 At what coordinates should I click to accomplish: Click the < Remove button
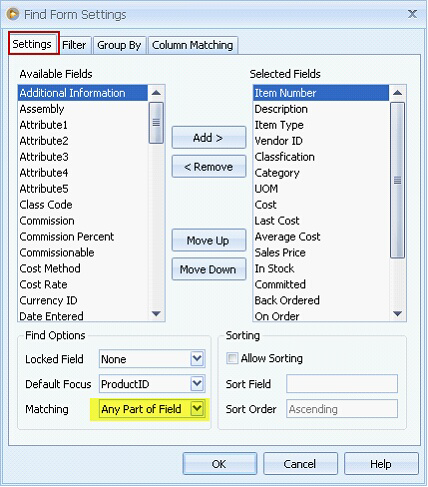point(209,166)
